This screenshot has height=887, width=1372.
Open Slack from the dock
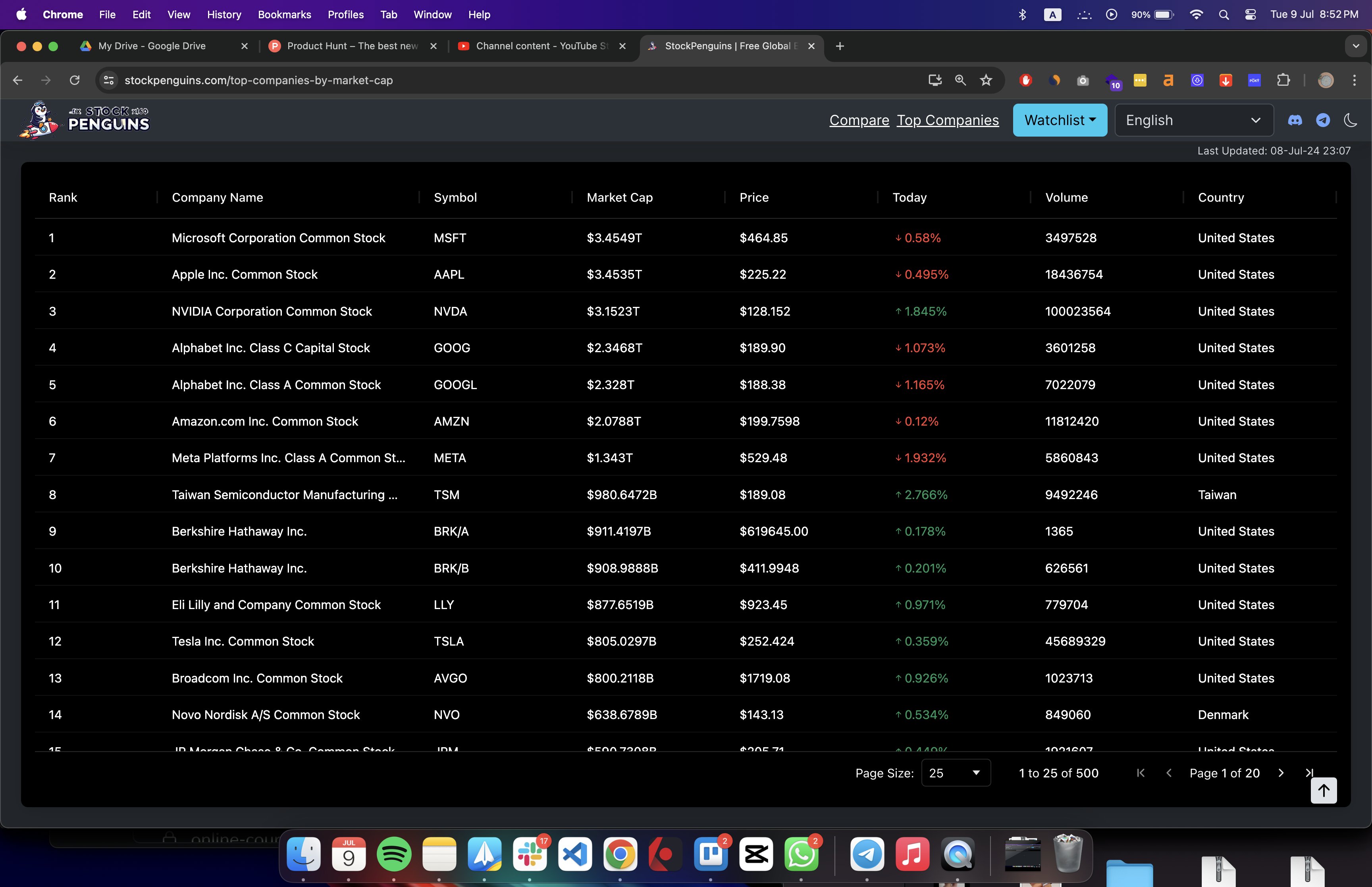pos(530,854)
